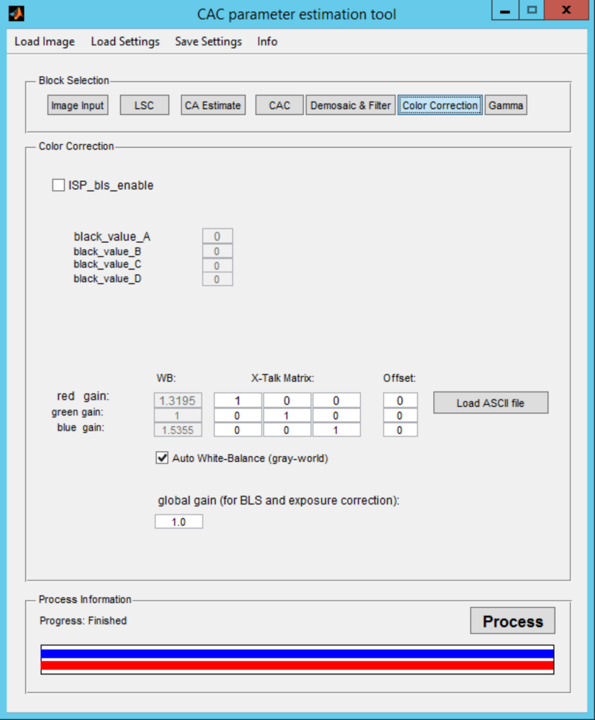The image size is (595, 720).
Task: Click the Load ASCII file button
Action: click(490, 403)
